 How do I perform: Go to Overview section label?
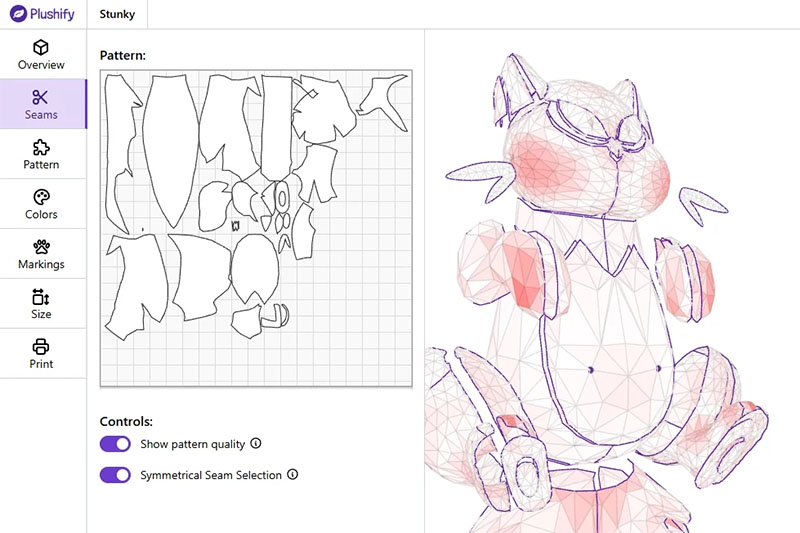point(41,65)
